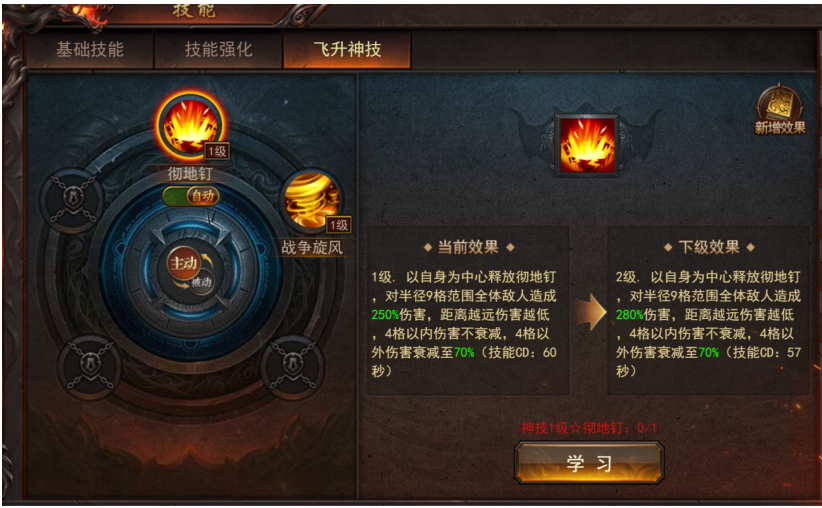Toggle the 自动 auto-cast switch
Image resolution: width=822 pixels, height=508 pixels.
[x=191, y=196]
